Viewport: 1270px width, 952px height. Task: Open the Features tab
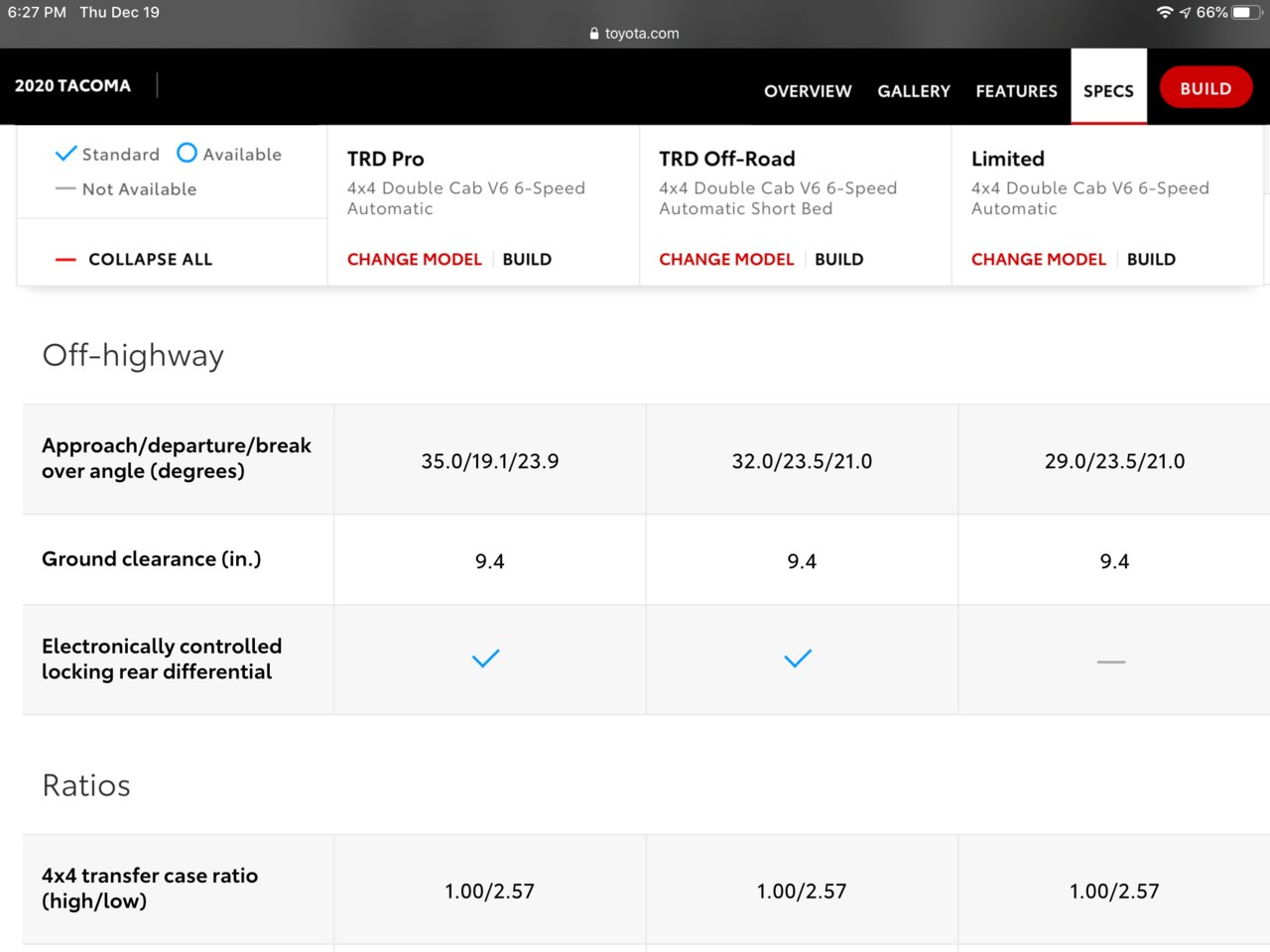1016,91
